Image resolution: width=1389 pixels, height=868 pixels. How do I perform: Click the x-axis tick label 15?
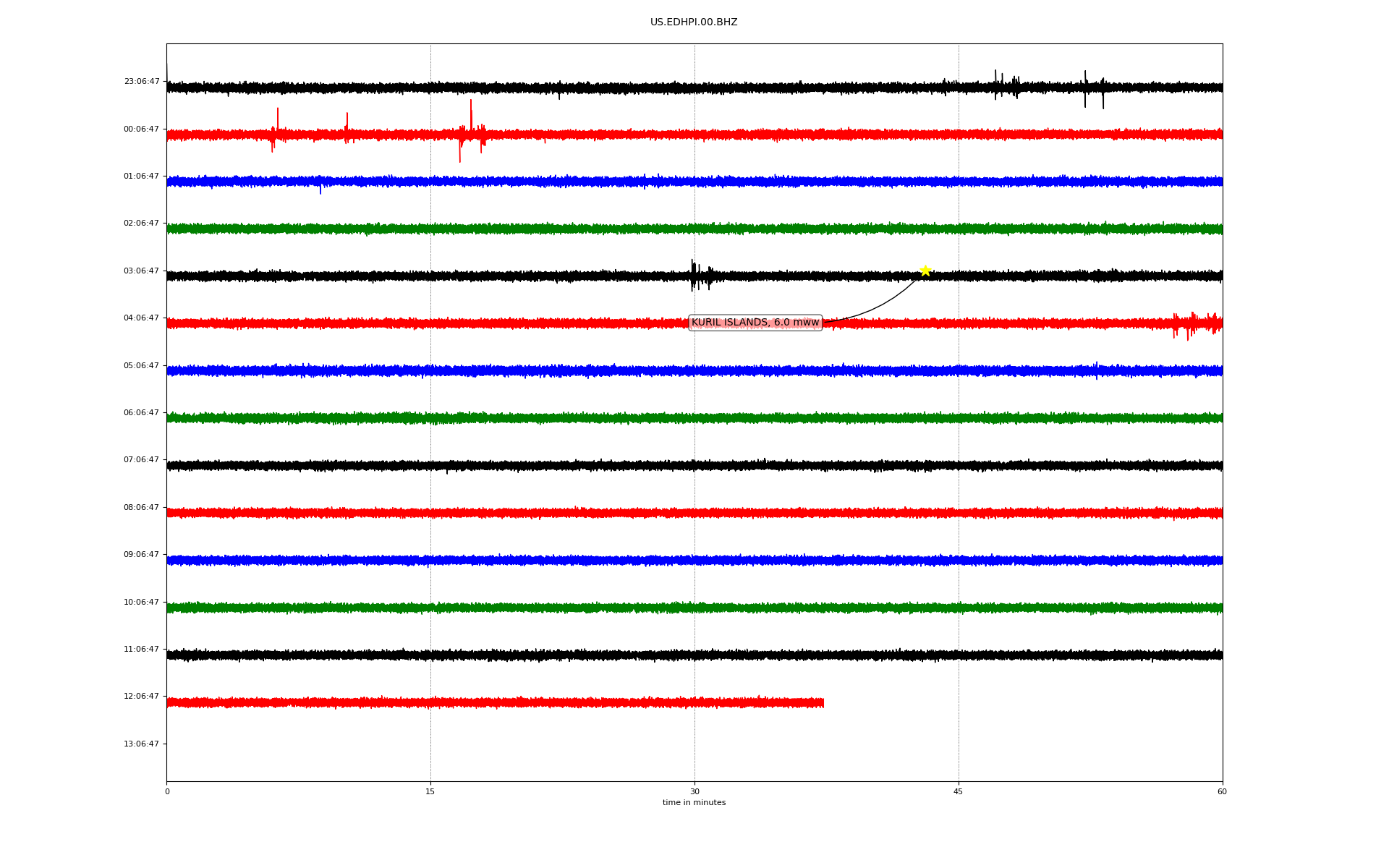coord(430,791)
